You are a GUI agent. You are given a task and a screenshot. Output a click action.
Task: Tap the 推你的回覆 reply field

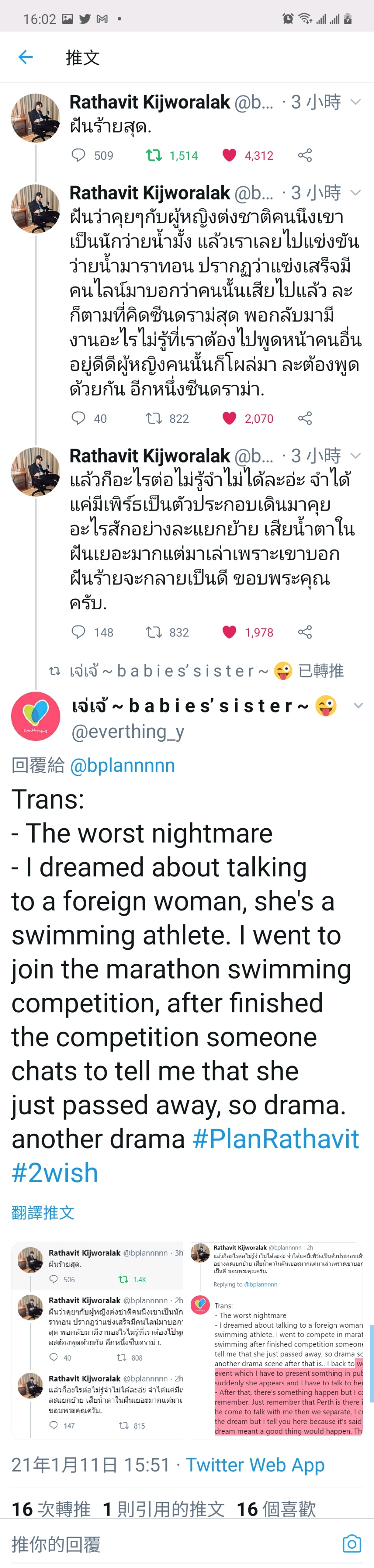[x=170, y=1544]
